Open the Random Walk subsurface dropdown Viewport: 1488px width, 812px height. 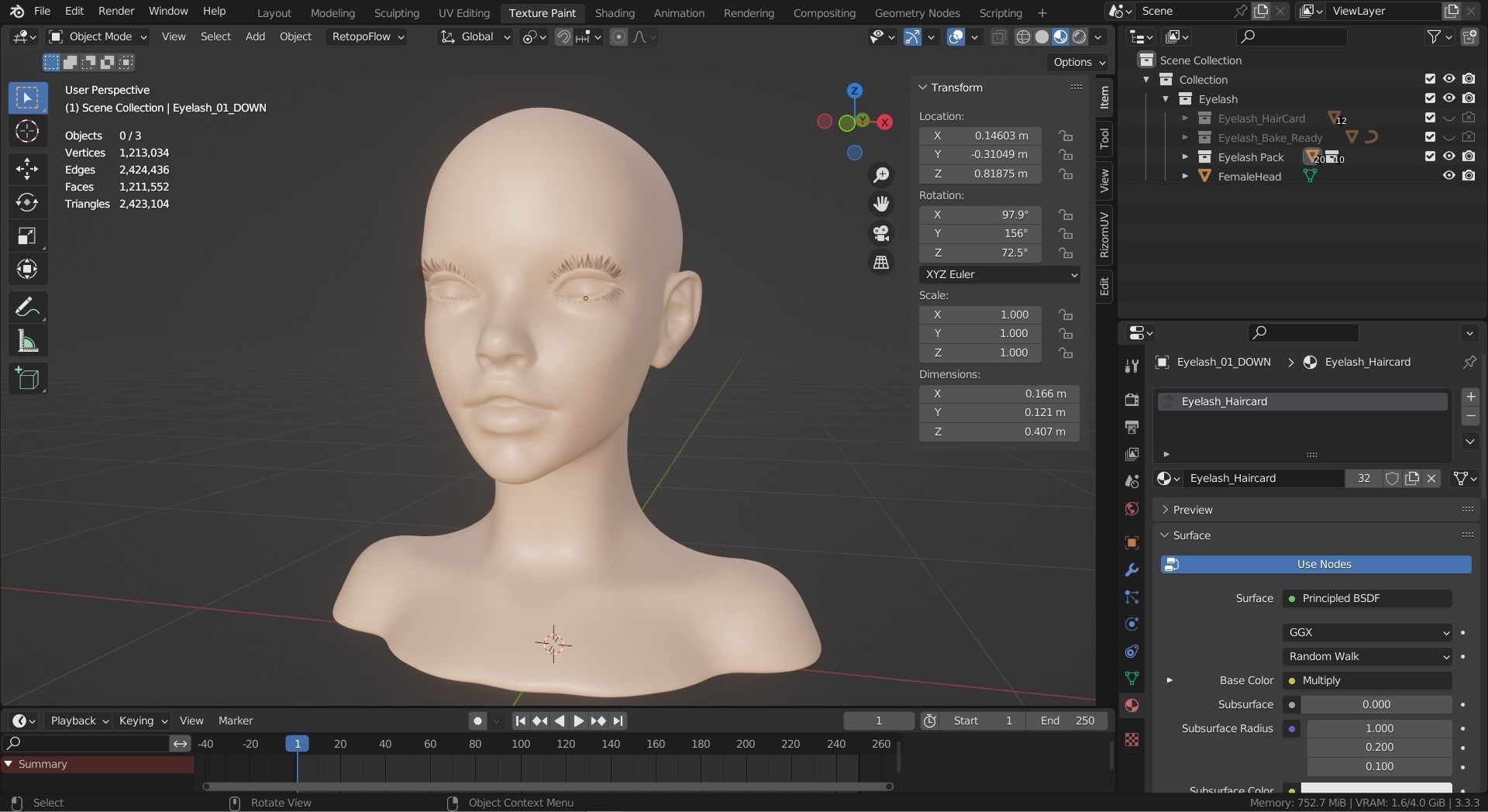click(x=1367, y=656)
